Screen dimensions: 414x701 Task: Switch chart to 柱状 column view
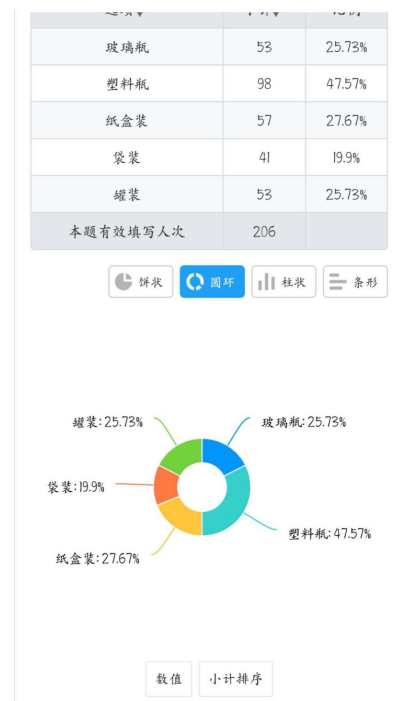pos(284,282)
